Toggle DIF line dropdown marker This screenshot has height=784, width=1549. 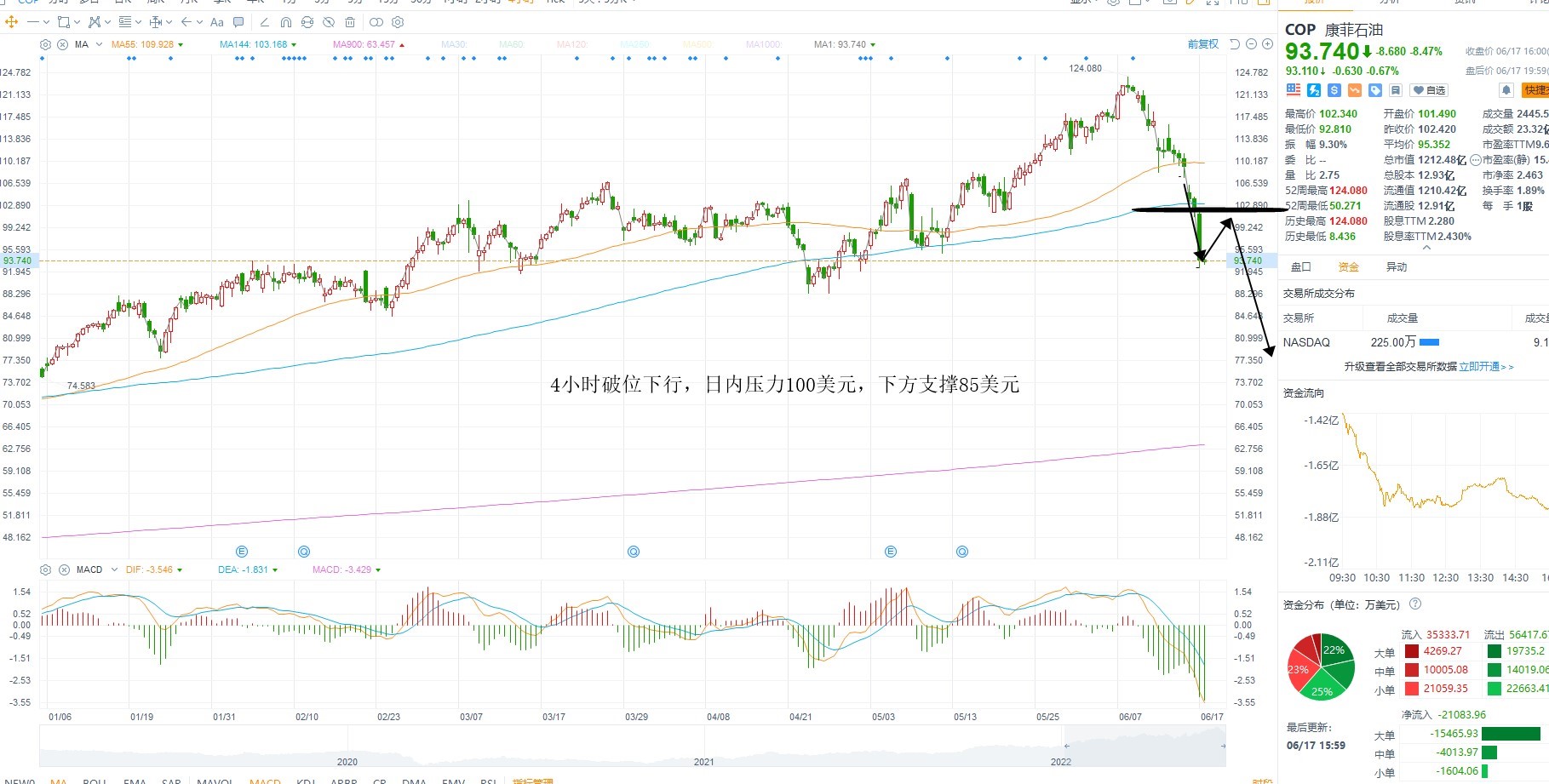click(180, 569)
